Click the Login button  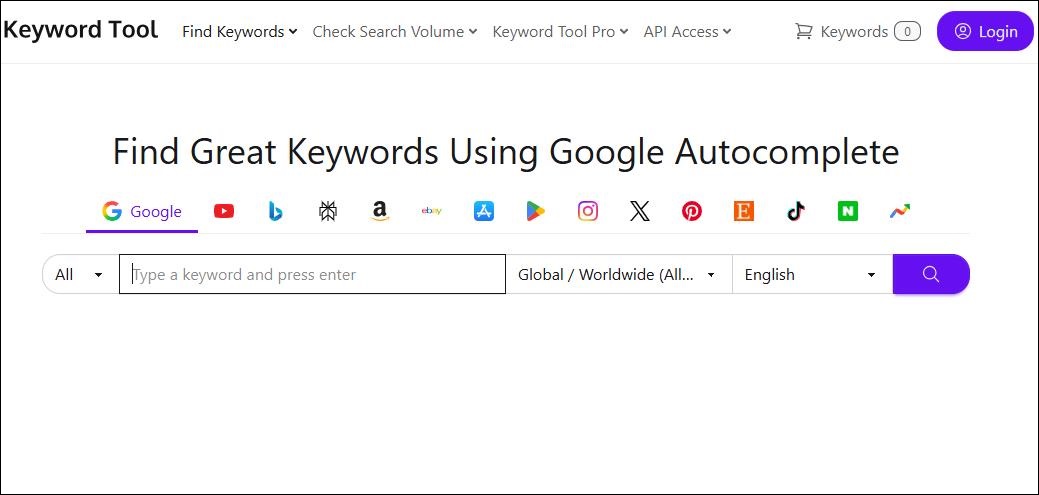click(985, 31)
